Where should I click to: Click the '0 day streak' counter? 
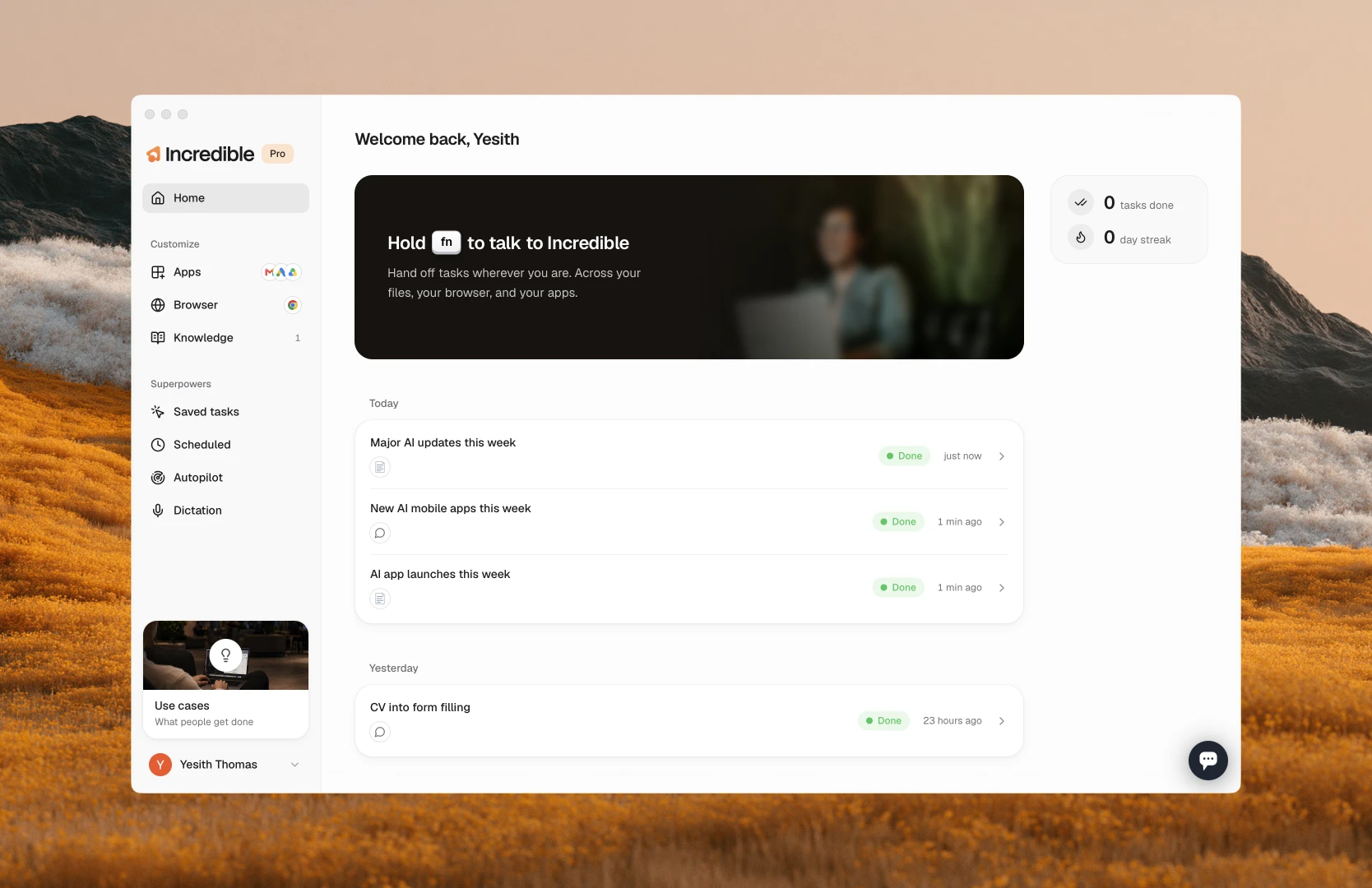[1137, 238]
